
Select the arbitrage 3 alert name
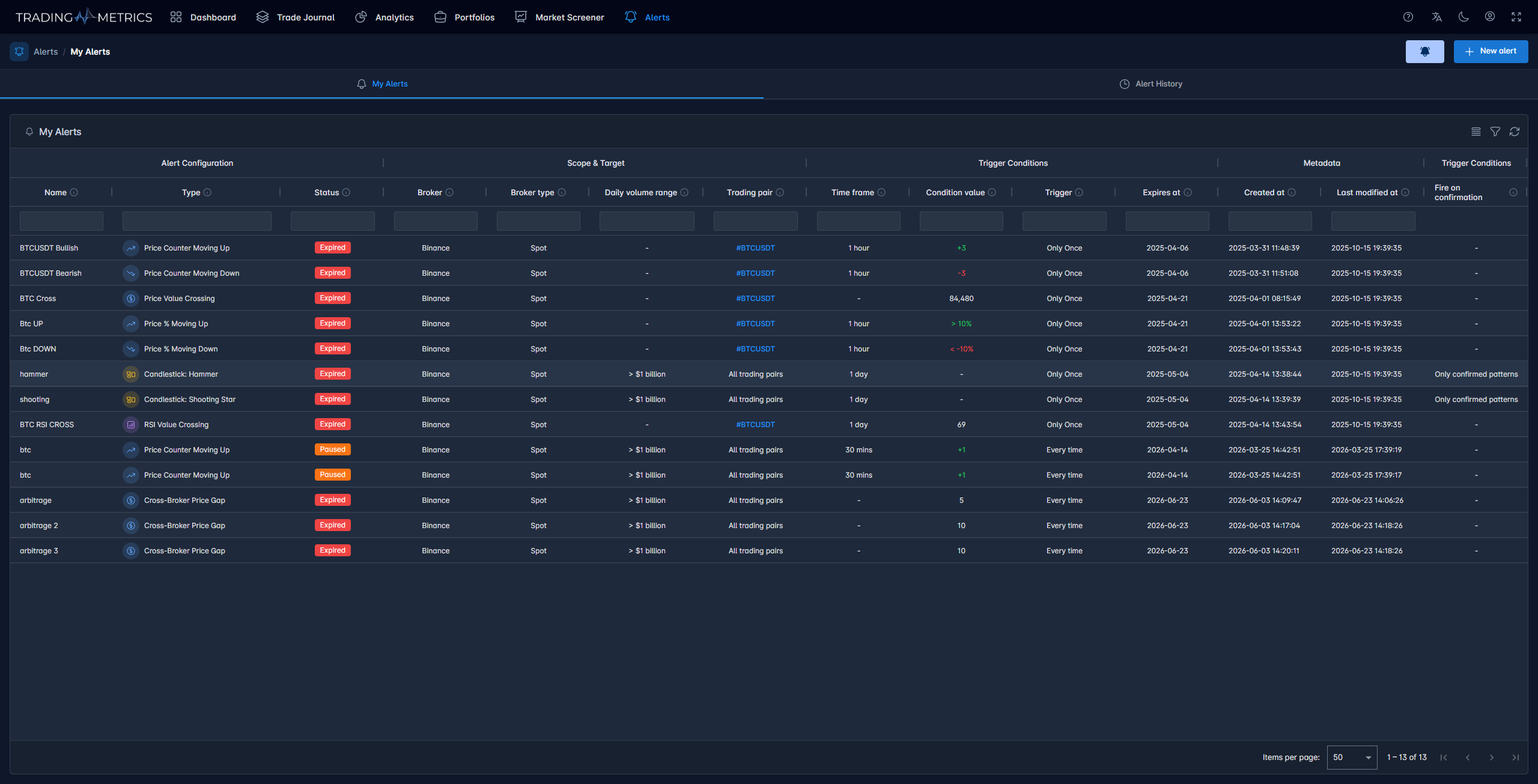tap(39, 551)
